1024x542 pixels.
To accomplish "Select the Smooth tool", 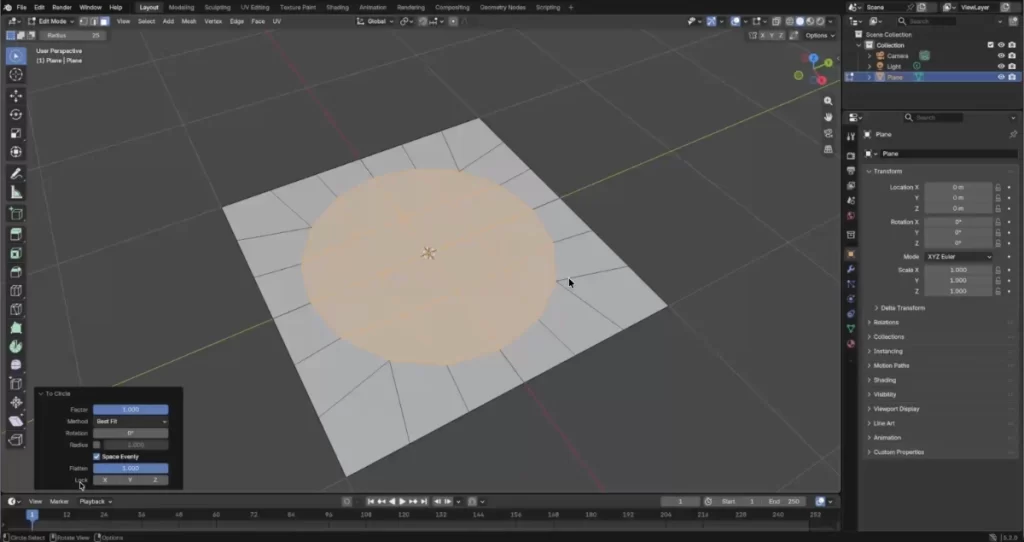I will click(16, 365).
